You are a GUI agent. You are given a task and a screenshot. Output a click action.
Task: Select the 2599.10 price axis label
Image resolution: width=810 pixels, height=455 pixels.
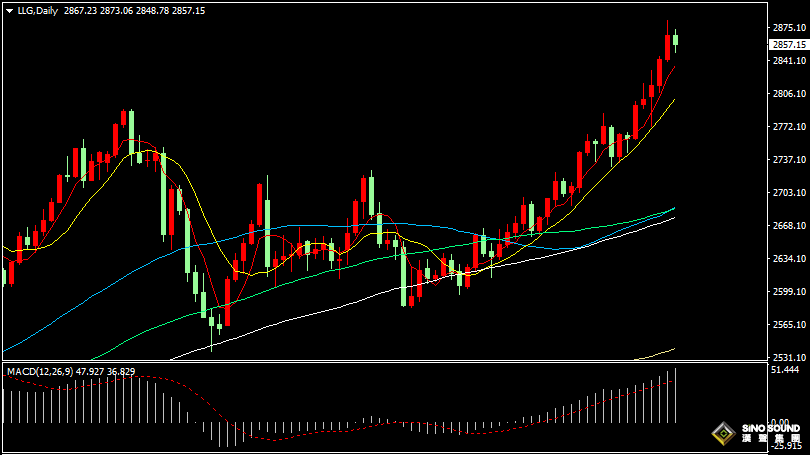click(x=789, y=291)
